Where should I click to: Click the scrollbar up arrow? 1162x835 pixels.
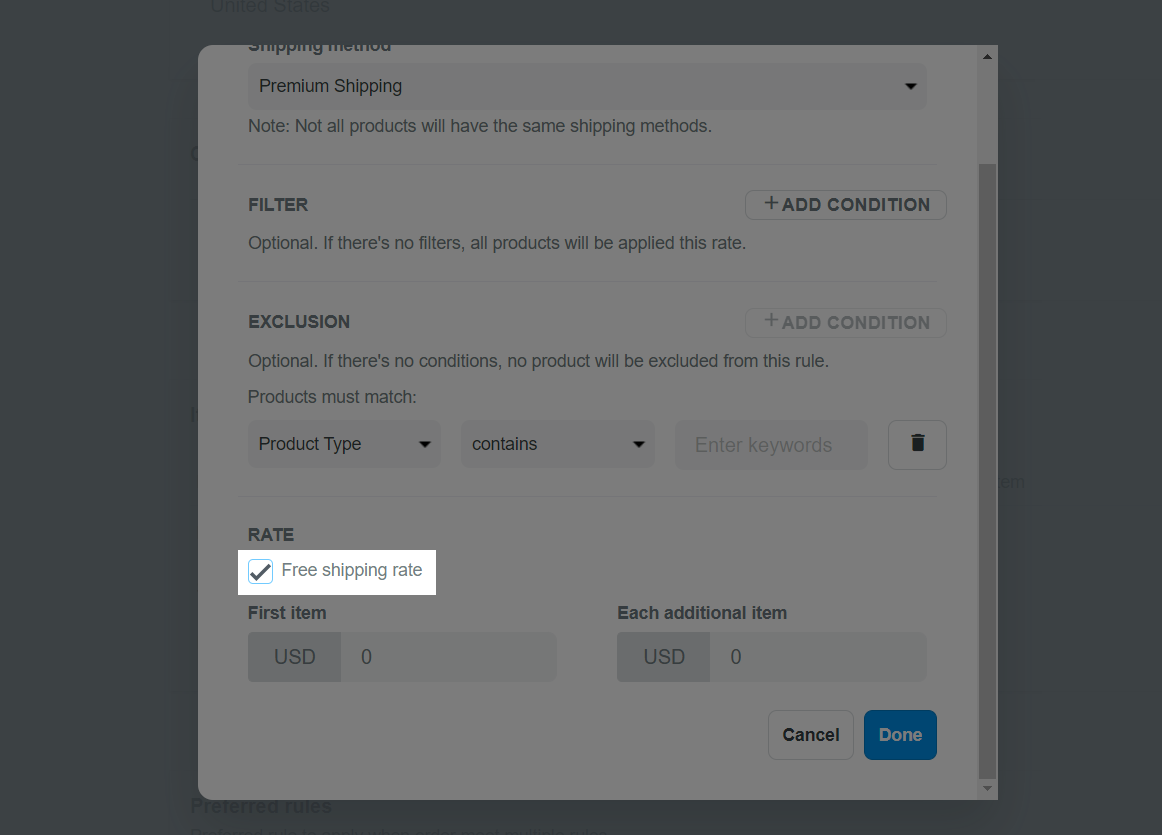(987, 57)
